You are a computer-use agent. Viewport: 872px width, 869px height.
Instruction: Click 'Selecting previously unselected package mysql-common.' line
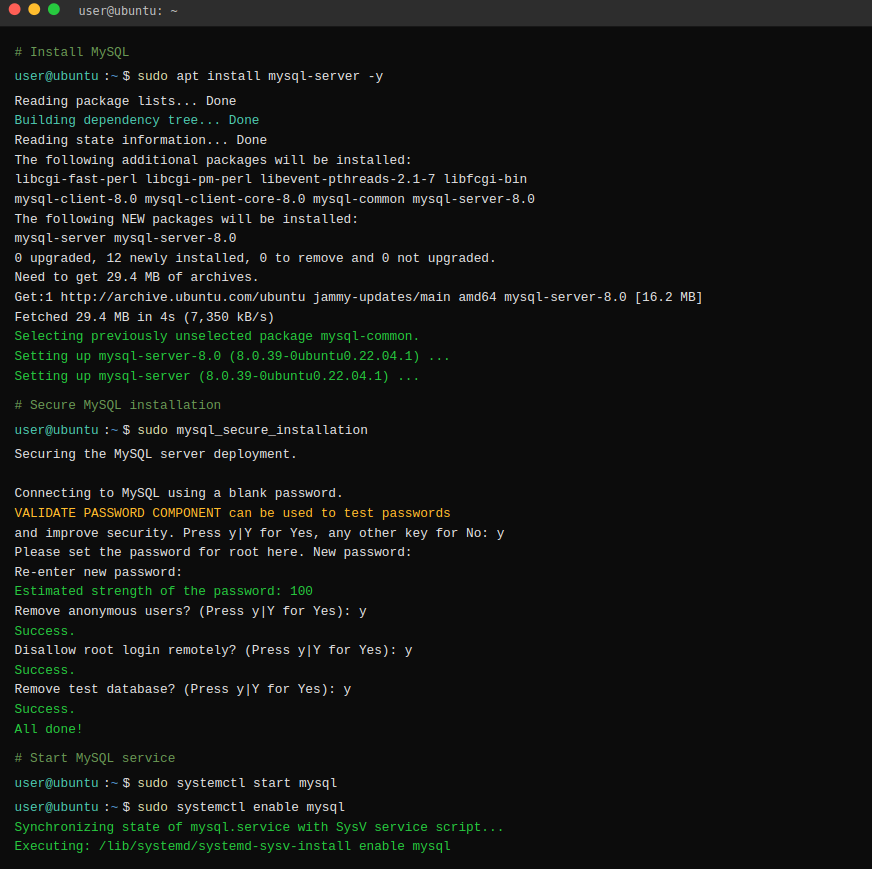[217, 336]
